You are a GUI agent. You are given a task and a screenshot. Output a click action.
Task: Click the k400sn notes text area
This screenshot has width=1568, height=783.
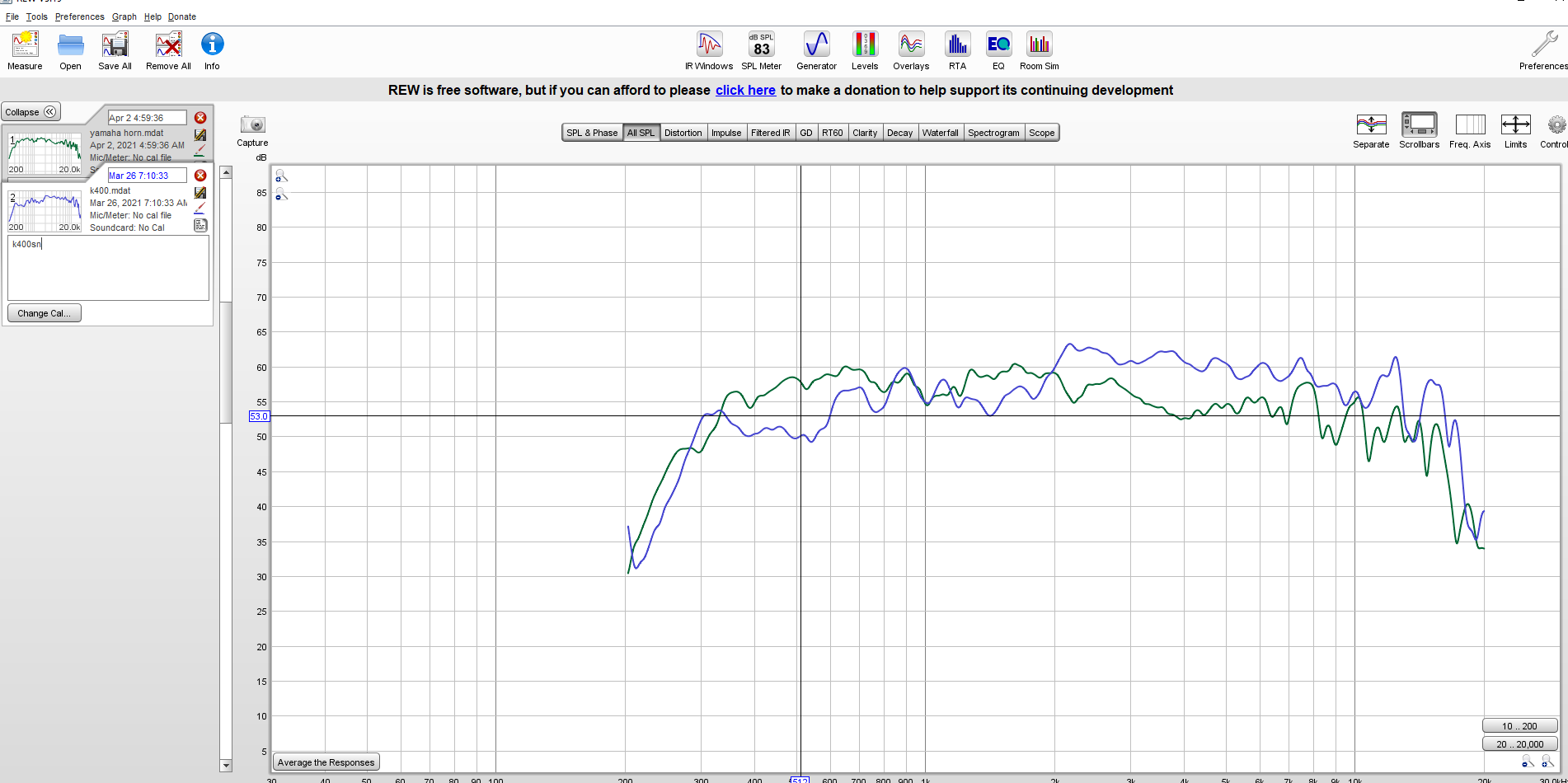(108, 268)
